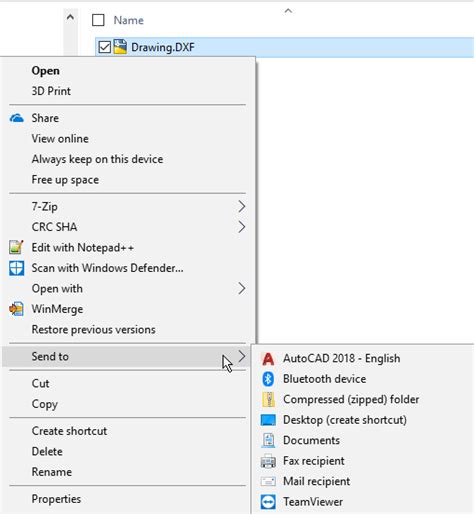Click the WinMerge icon
Screen dimensions: 474x514
click(16, 309)
